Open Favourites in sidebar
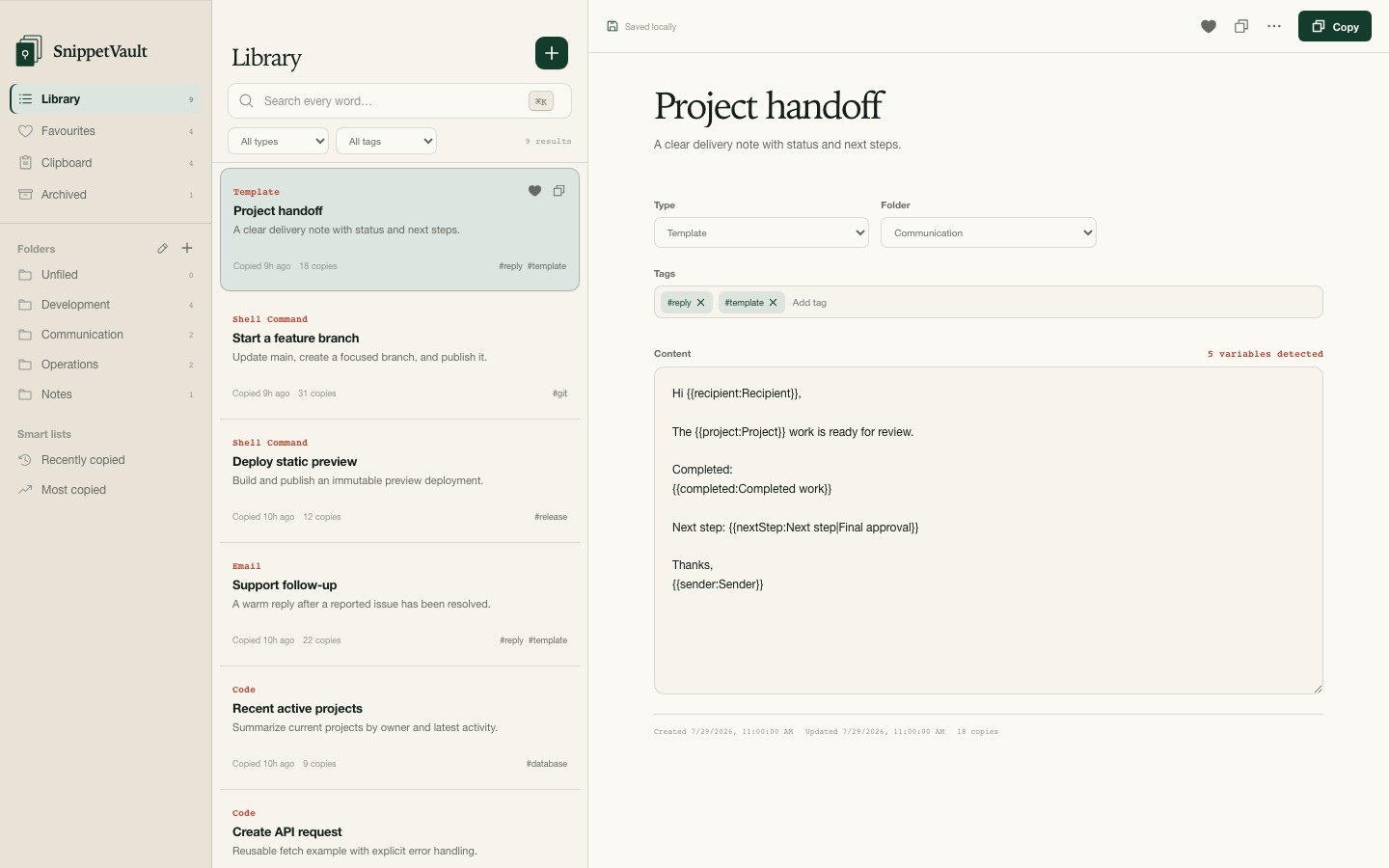Viewport: 1389px width, 868px height. coord(106,131)
